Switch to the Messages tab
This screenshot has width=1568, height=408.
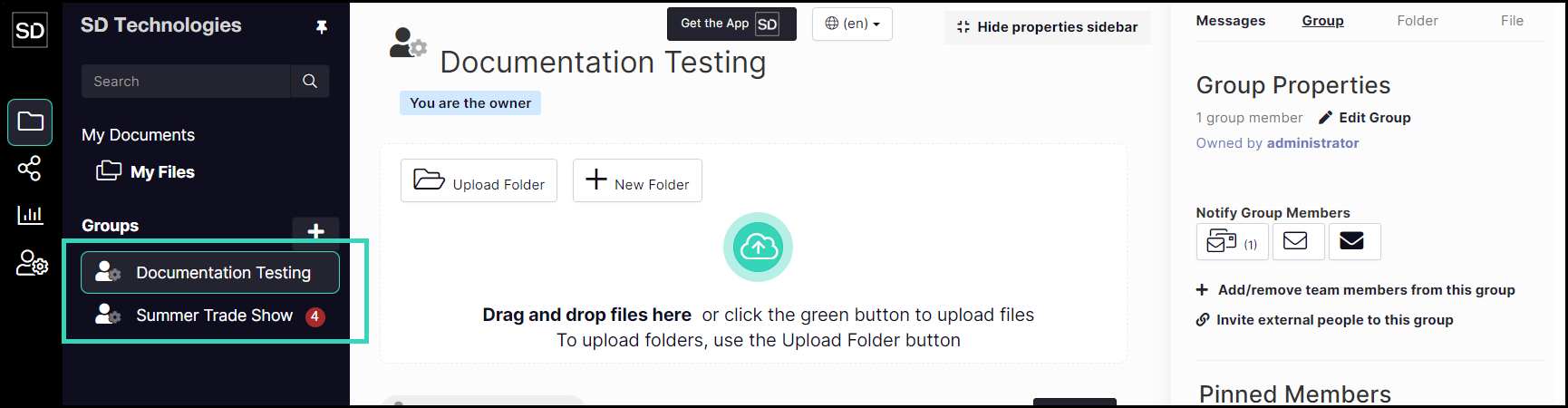click(1230, 21)
